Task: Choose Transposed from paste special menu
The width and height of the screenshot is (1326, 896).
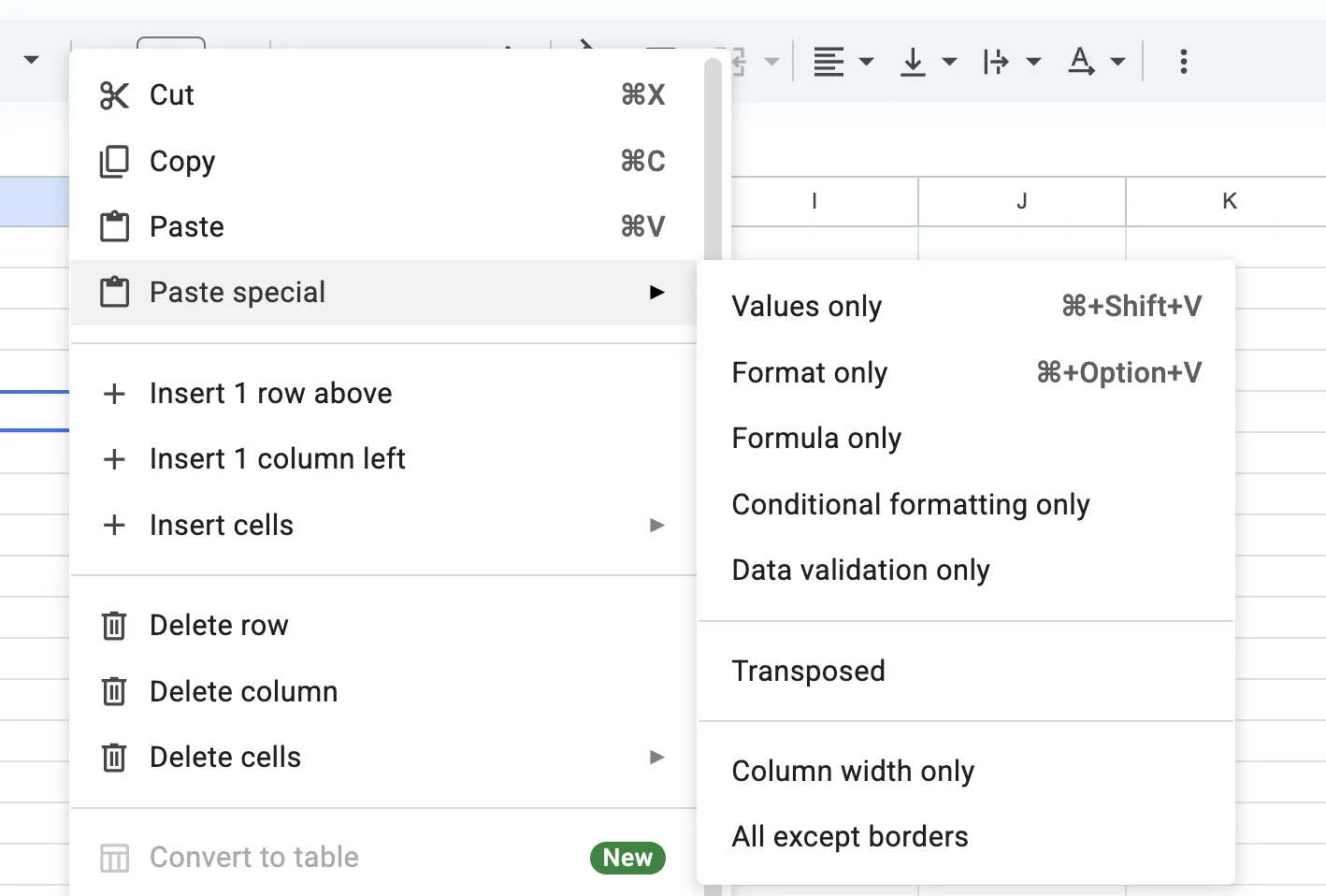Action: 809,671
